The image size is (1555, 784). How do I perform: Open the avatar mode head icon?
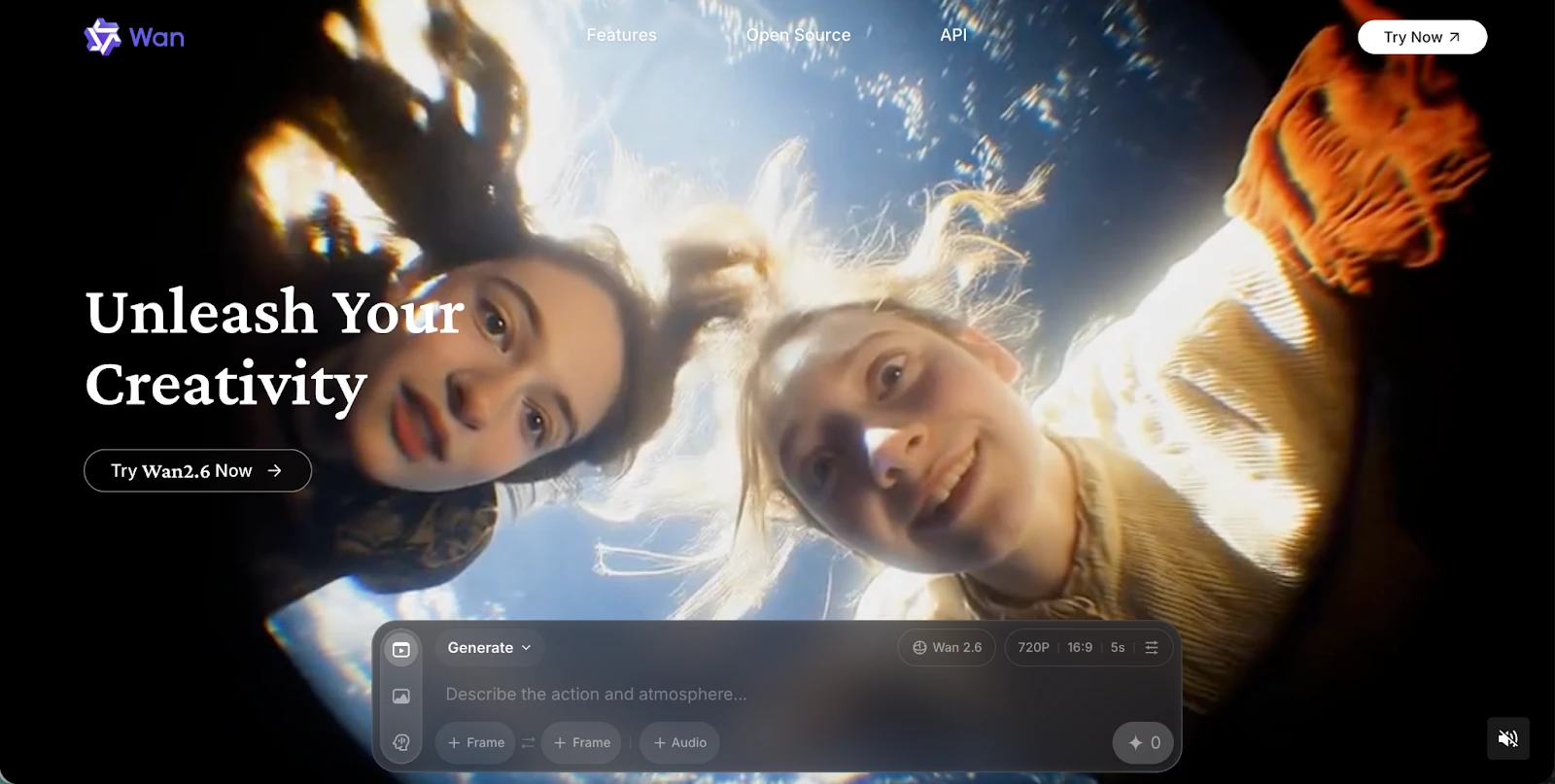401,742
